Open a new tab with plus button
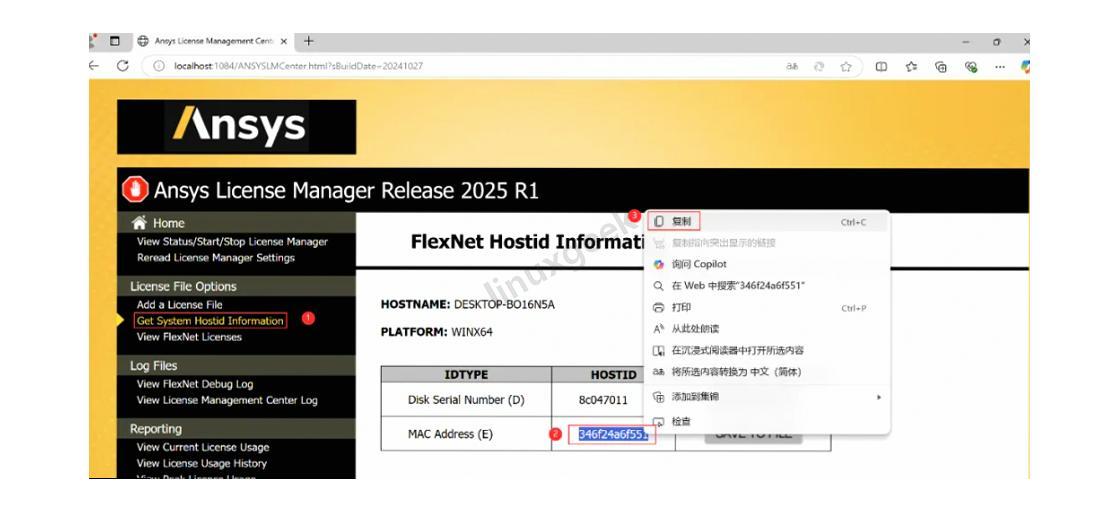This screenshot has height=513, width=1120. pyautogui.click(x=309, y=41)
